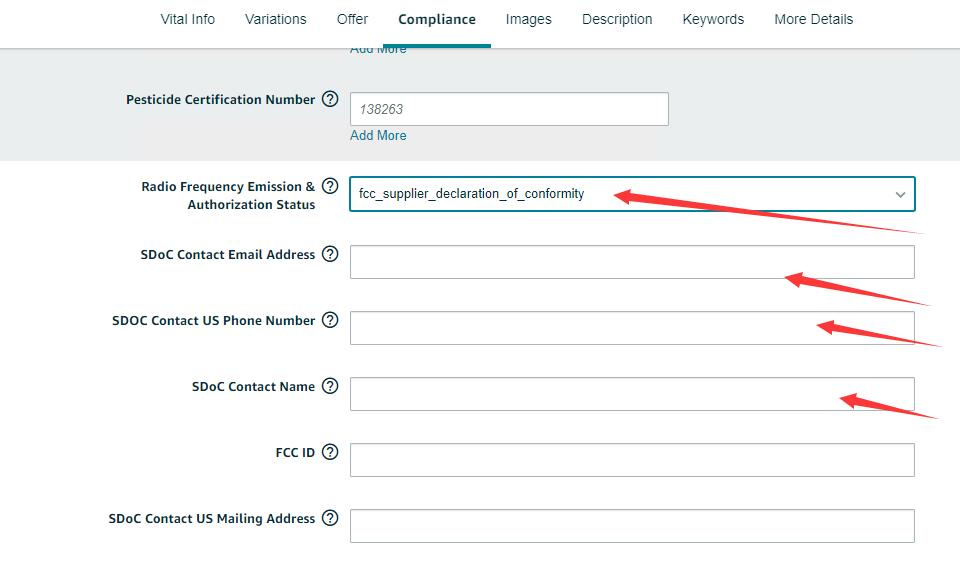
Task: Switch to the Vital Info tab
Action: coord(187,19)
